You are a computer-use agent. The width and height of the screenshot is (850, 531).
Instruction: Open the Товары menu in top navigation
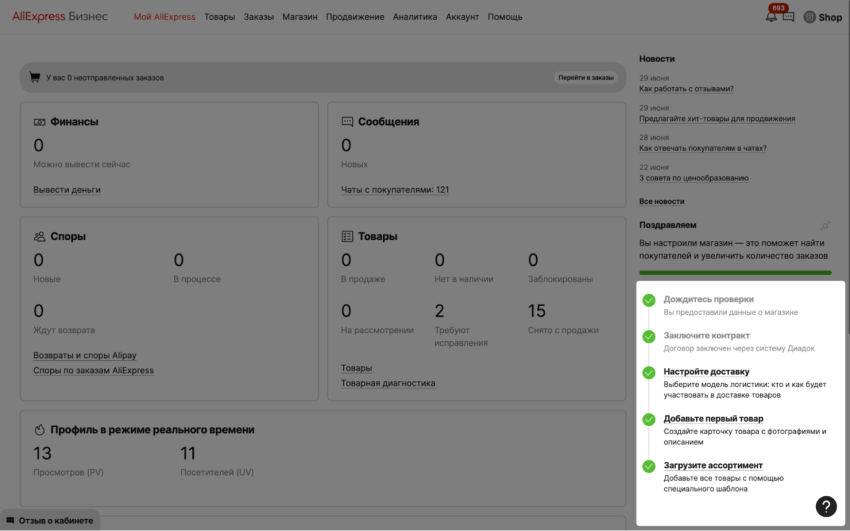220,17
